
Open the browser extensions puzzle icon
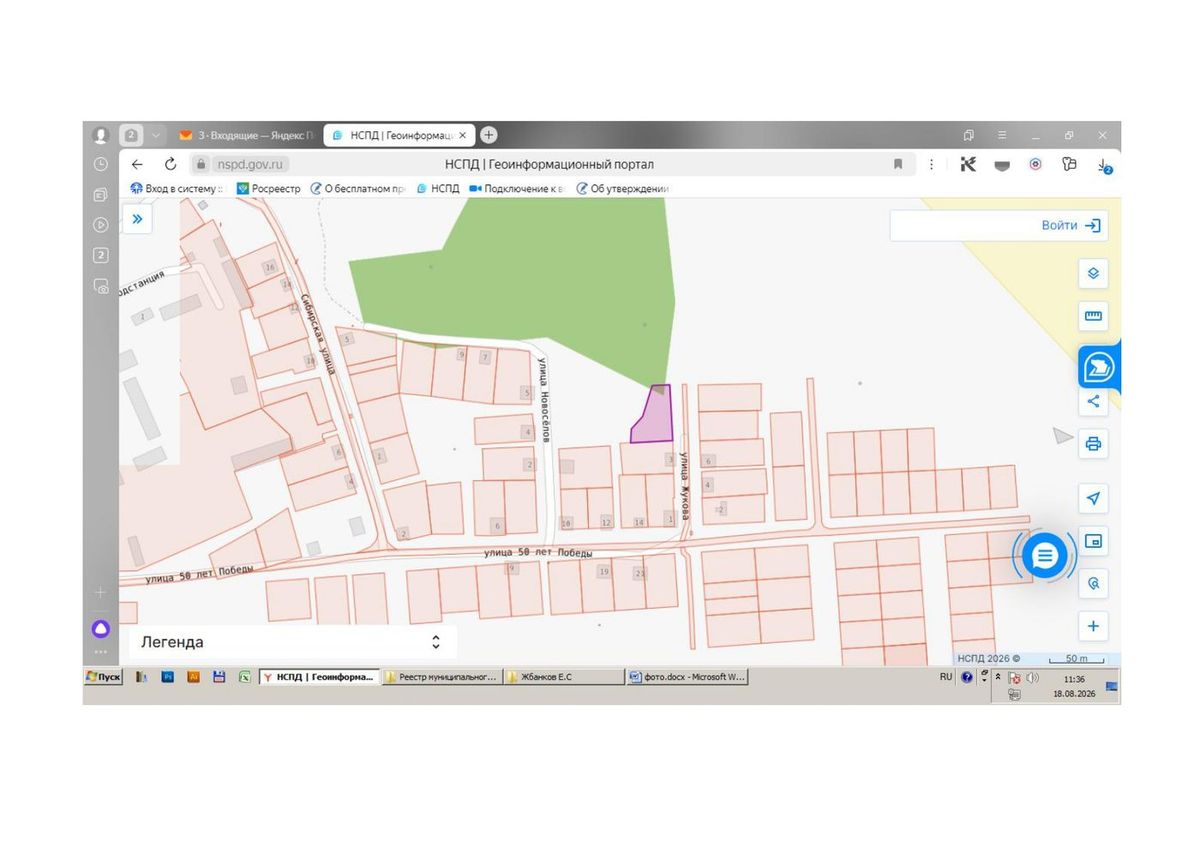point(1069,164)
